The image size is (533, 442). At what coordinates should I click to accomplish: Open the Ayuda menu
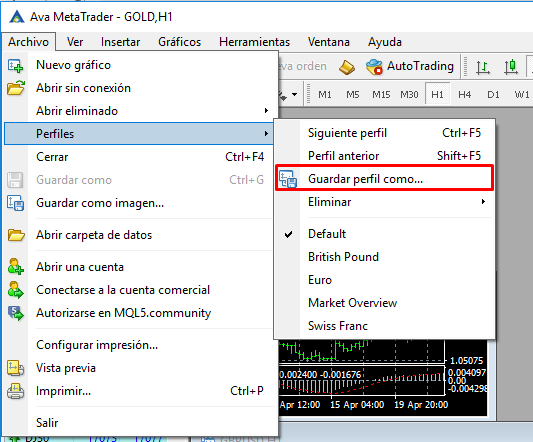click(384, 42)
